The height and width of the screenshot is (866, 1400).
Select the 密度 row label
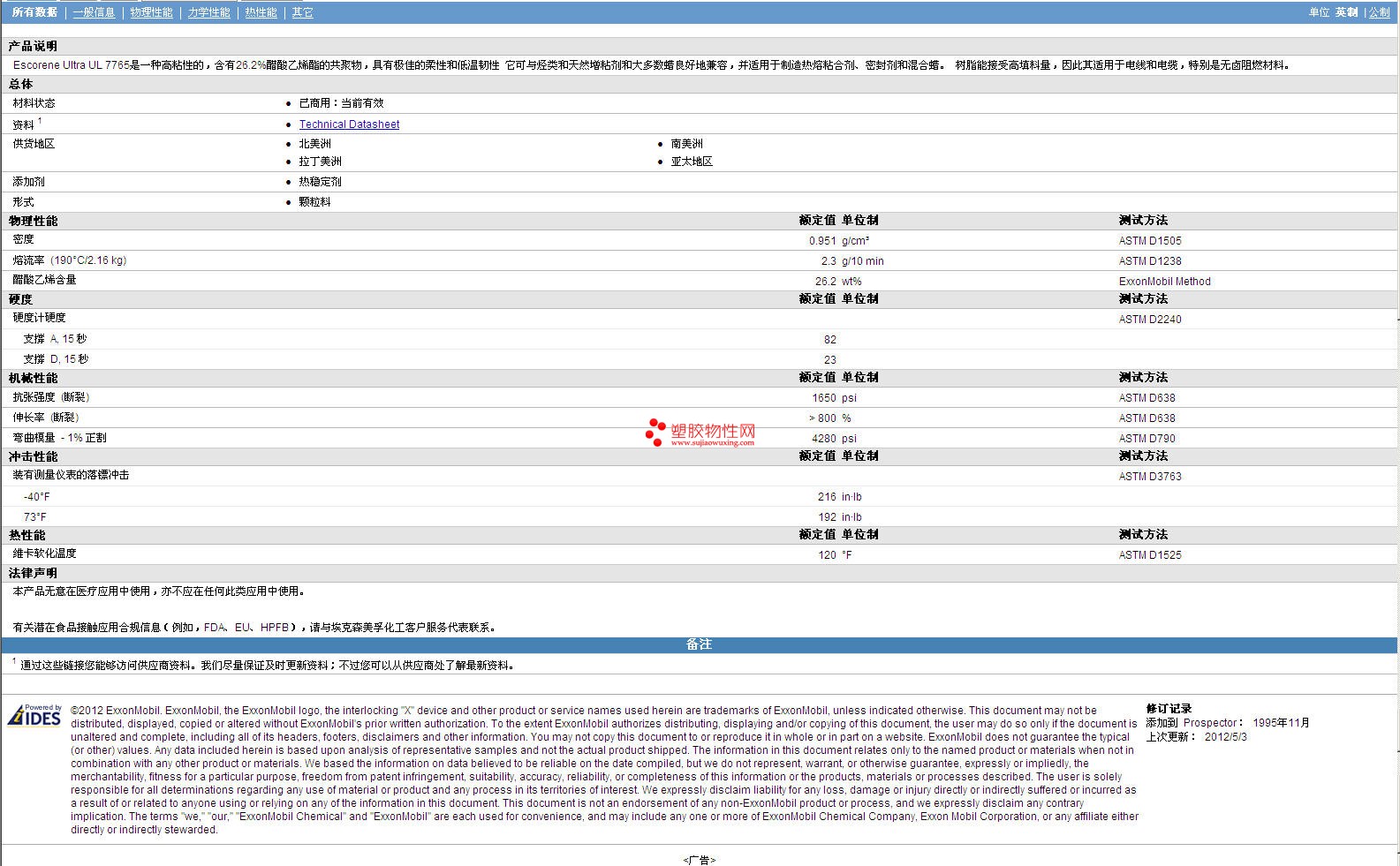pos(23,239)
